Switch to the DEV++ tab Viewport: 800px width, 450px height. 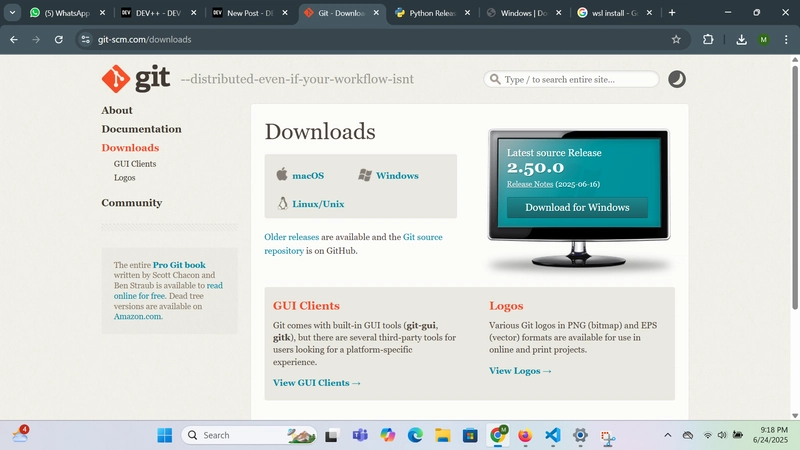click(x=158, y=13)
